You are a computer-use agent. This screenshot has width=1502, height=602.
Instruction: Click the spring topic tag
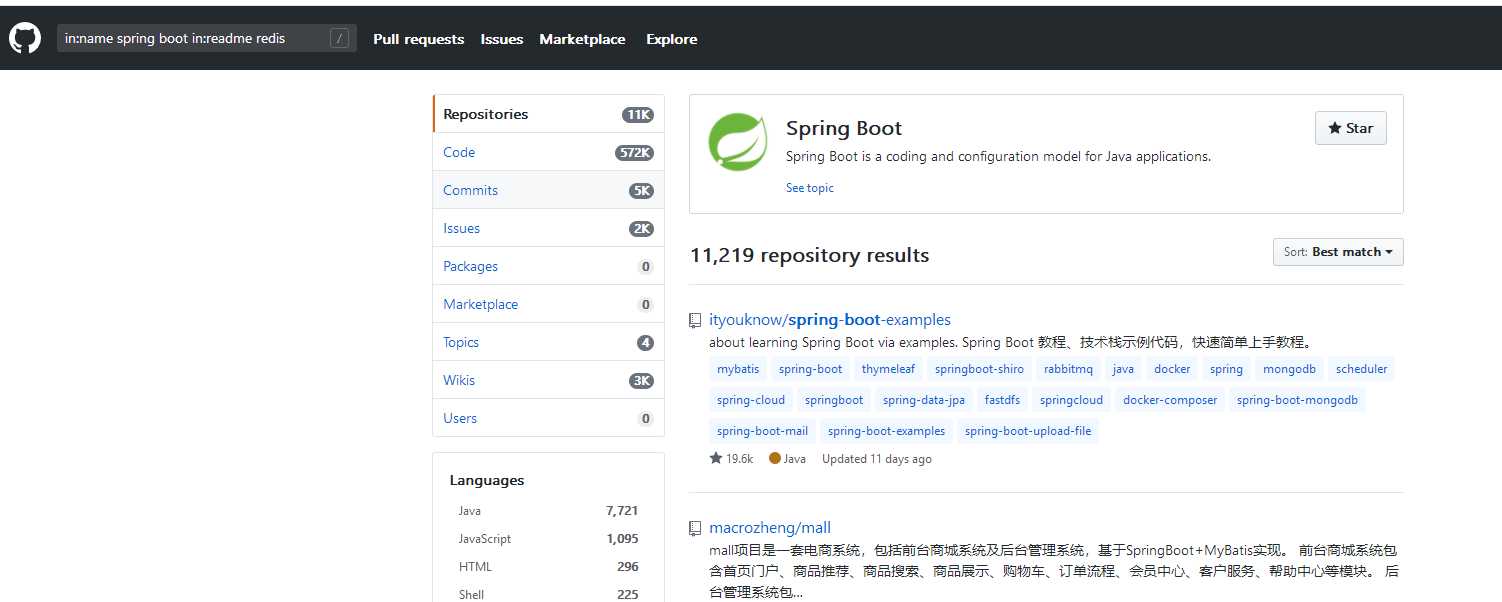(1227, 369)
